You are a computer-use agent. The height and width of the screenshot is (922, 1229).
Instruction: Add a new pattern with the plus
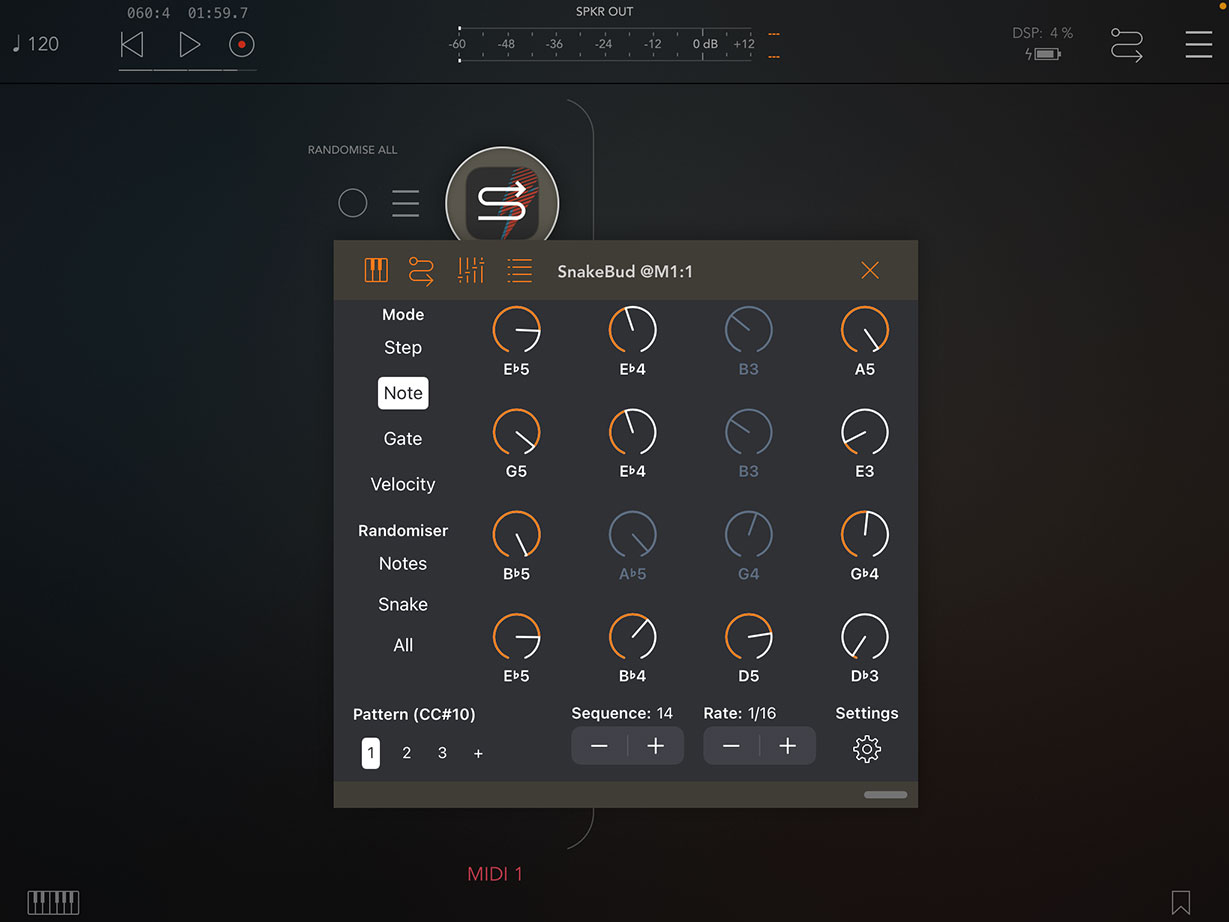pos(478,753)
